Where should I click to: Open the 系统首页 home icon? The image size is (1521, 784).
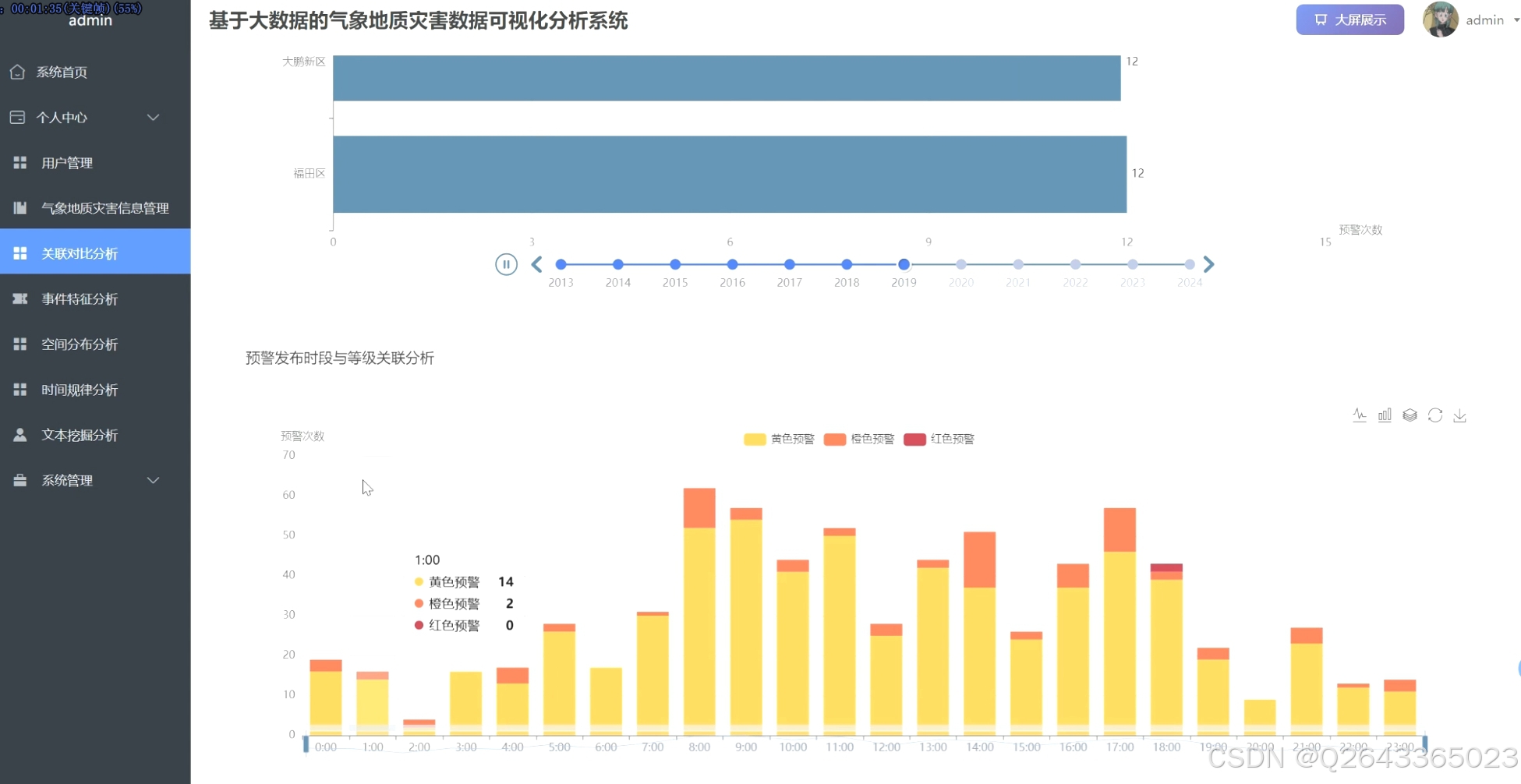click(17, 72)
